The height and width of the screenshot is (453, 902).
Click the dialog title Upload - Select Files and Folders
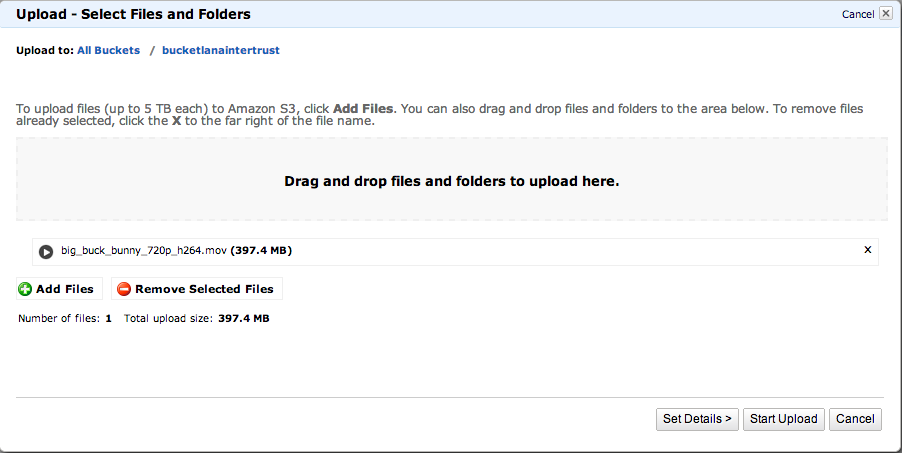[x=133, y=15]
